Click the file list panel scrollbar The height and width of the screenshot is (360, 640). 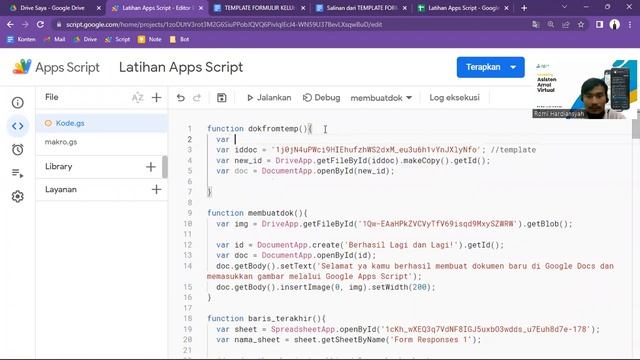(x=165, y=167)
